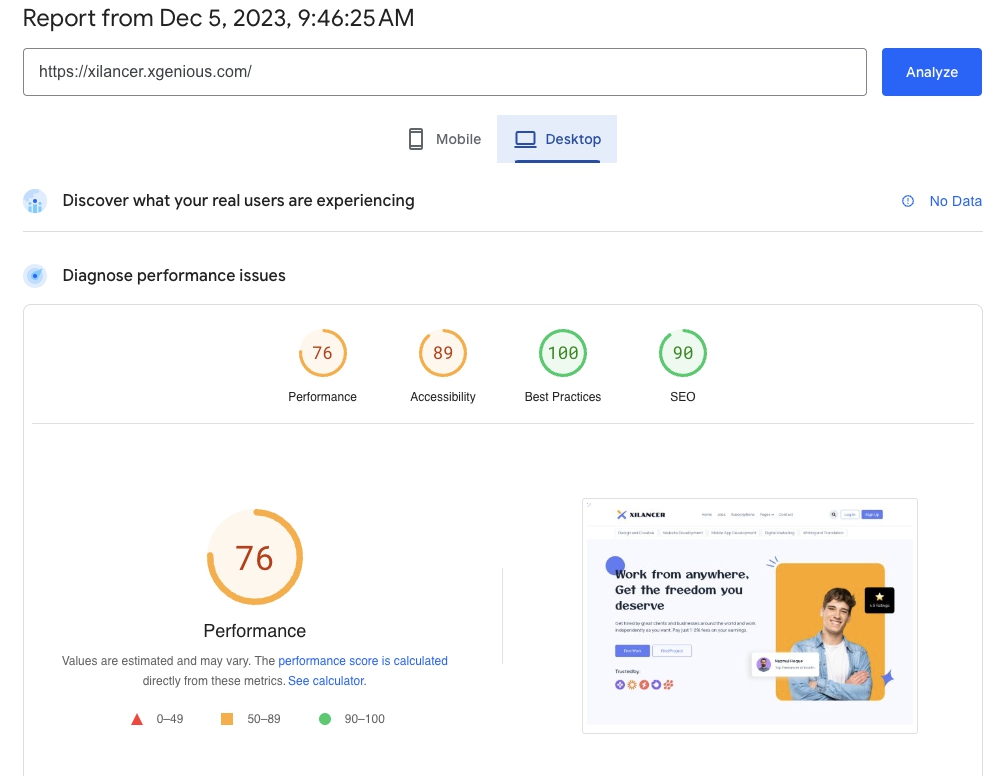Image resolution: width=1002 pixels, height=776 pixels.
Task: Click the desktop laptop icon
Action: pyautogui.click(x=525, y=139)
